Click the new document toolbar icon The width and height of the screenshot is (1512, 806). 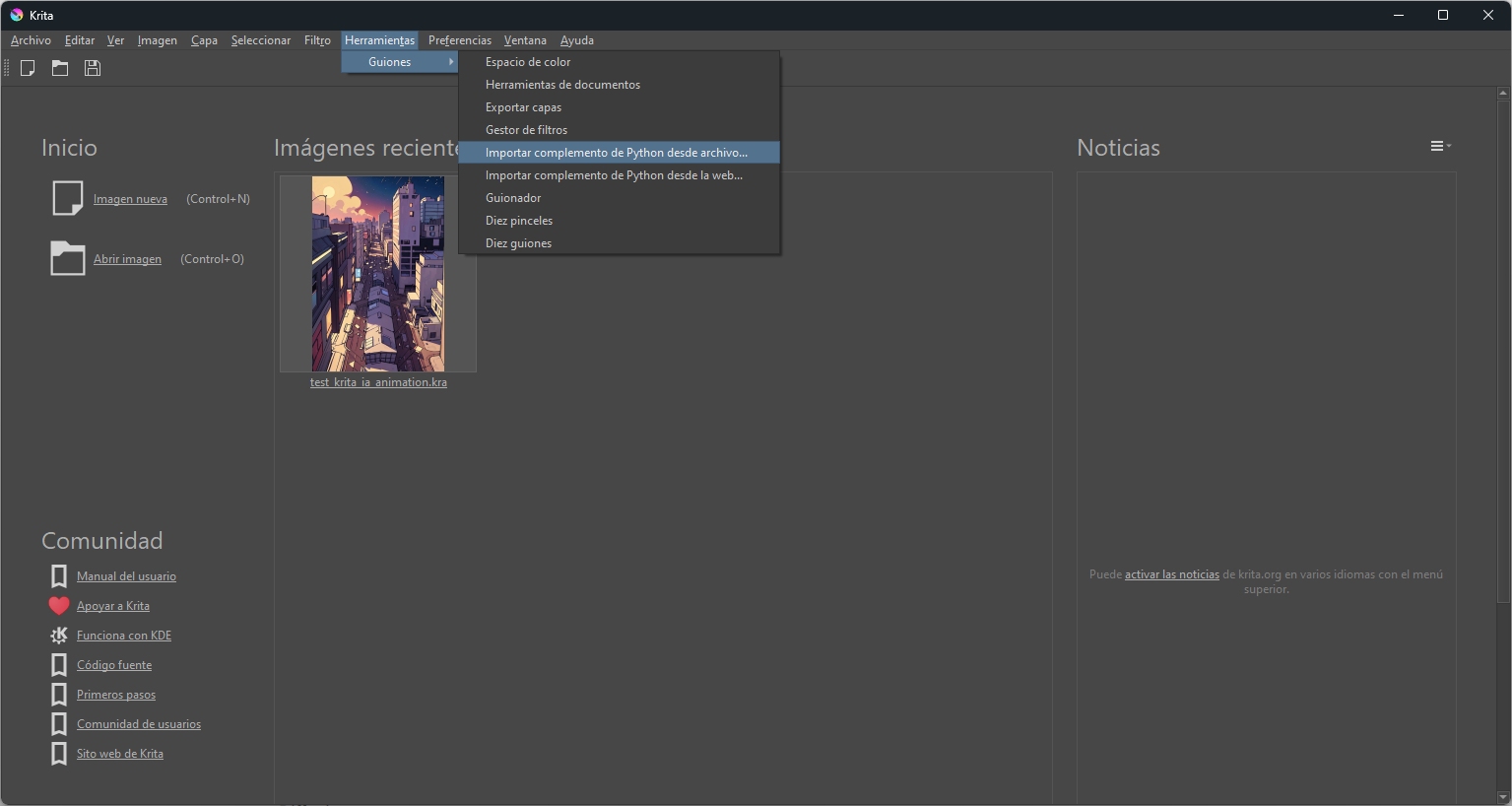(28, 68)
